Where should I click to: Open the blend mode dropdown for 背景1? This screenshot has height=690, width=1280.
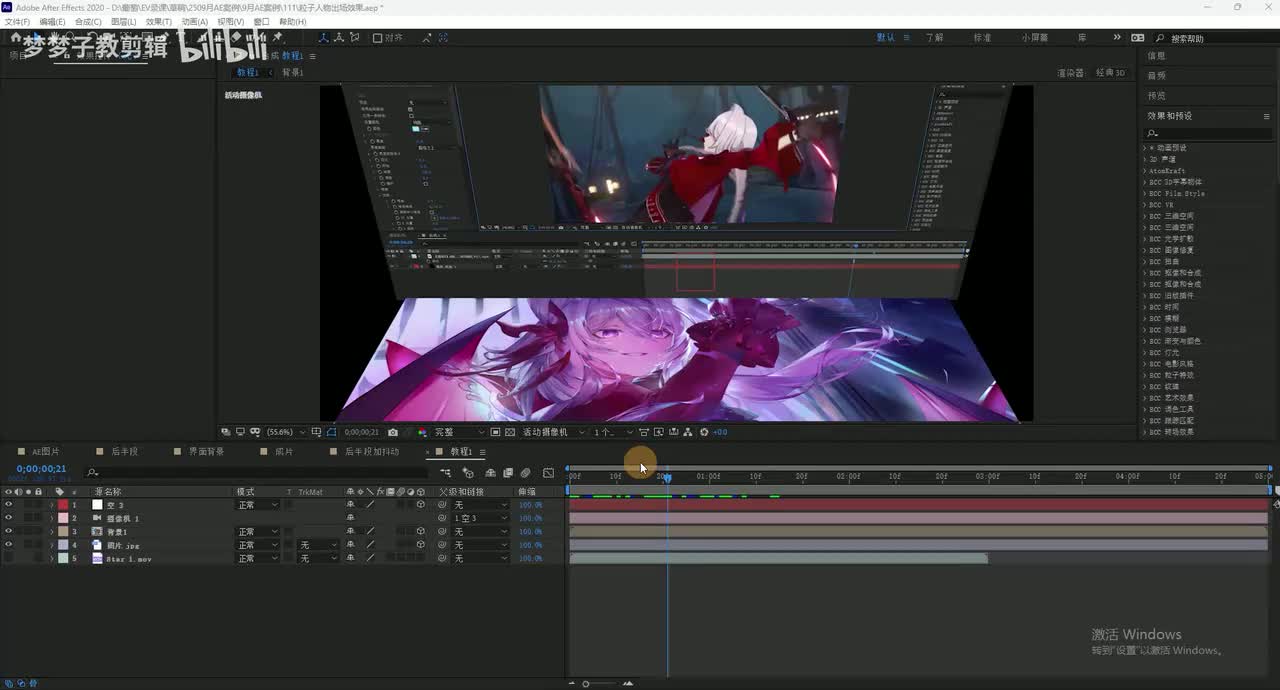click(x=258, y=532)
